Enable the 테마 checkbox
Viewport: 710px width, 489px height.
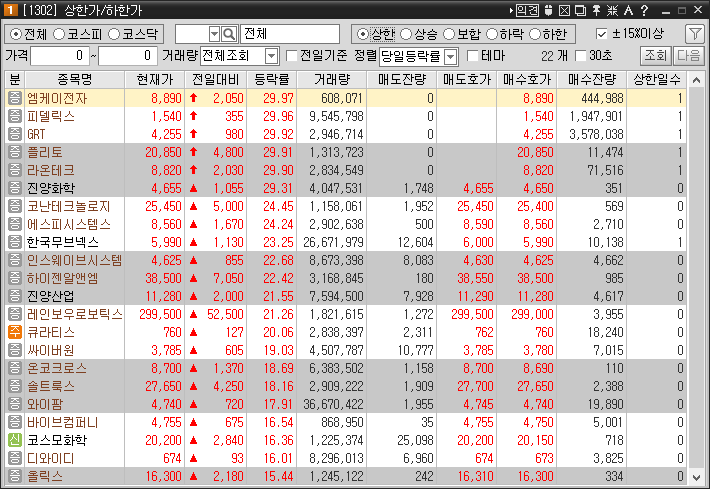(473, 56)
